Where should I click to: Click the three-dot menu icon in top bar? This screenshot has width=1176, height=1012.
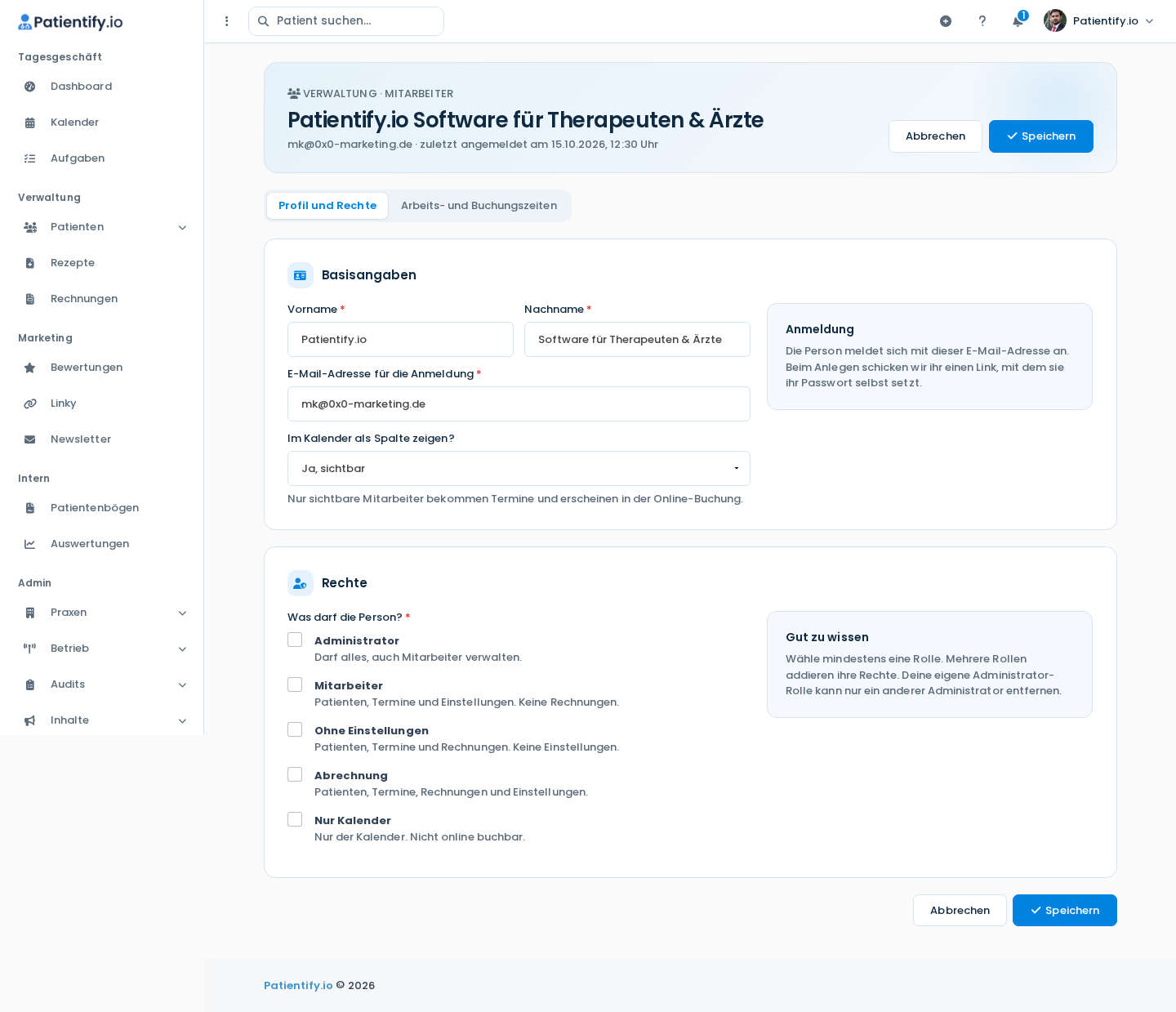click(227, 21)
